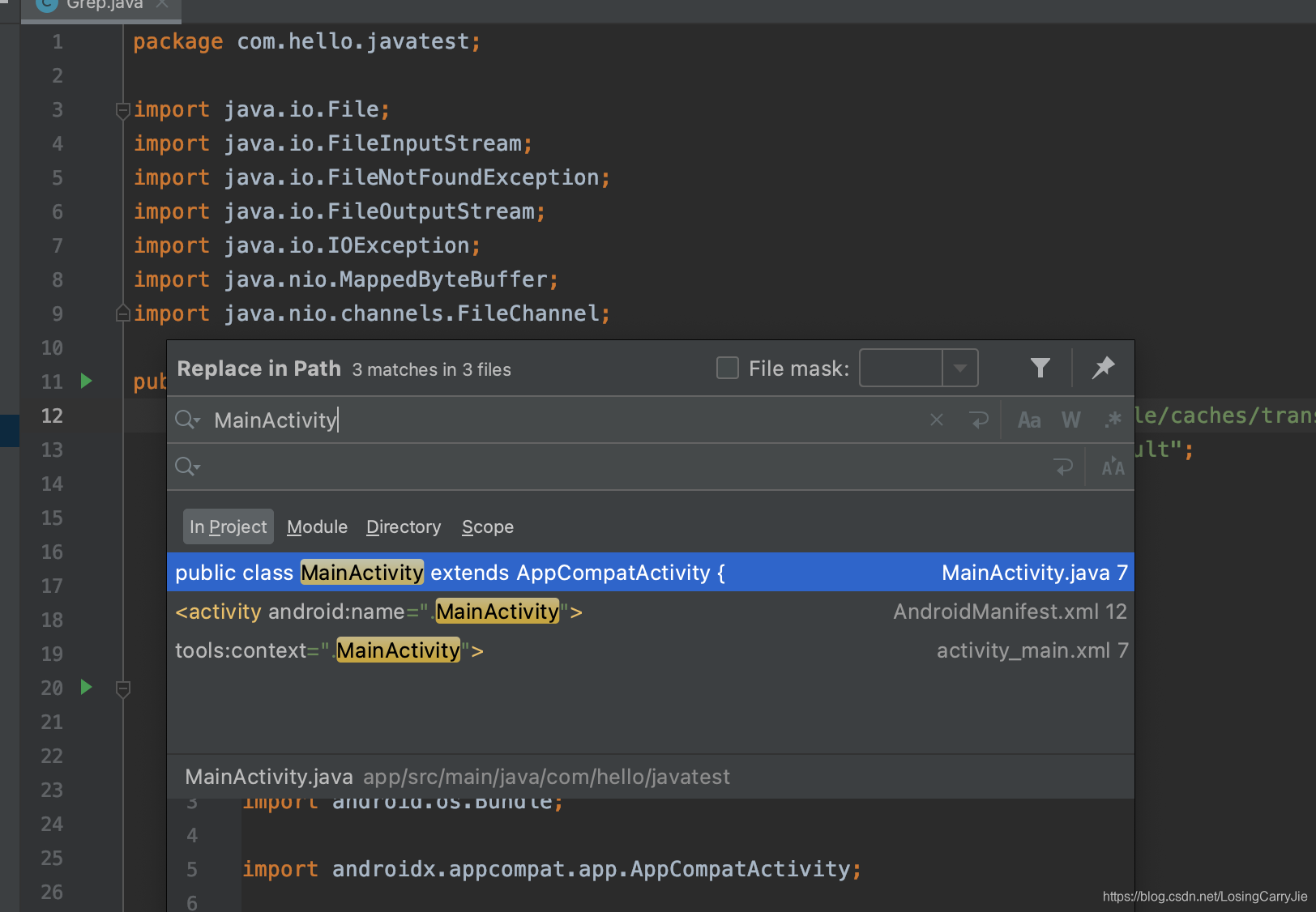This screenshot has height=912, width=1316.
Task: Click import androidx AppCompatActivity preview line
Action: point(552,869)
